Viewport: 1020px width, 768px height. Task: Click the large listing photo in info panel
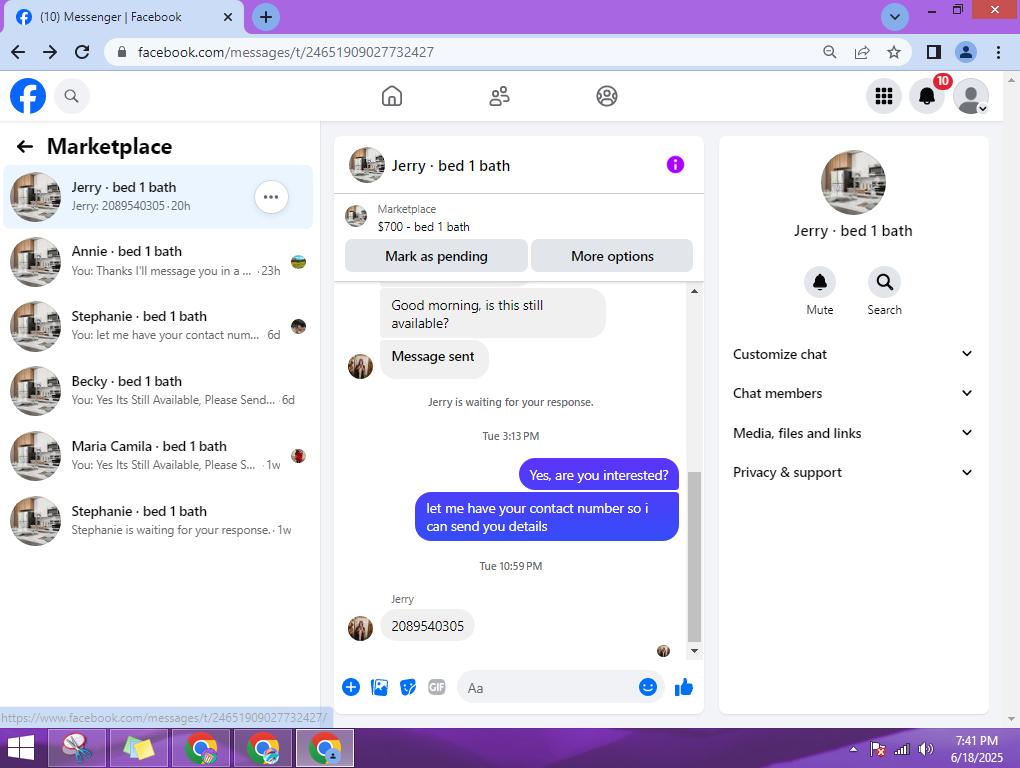click(853, 183)
